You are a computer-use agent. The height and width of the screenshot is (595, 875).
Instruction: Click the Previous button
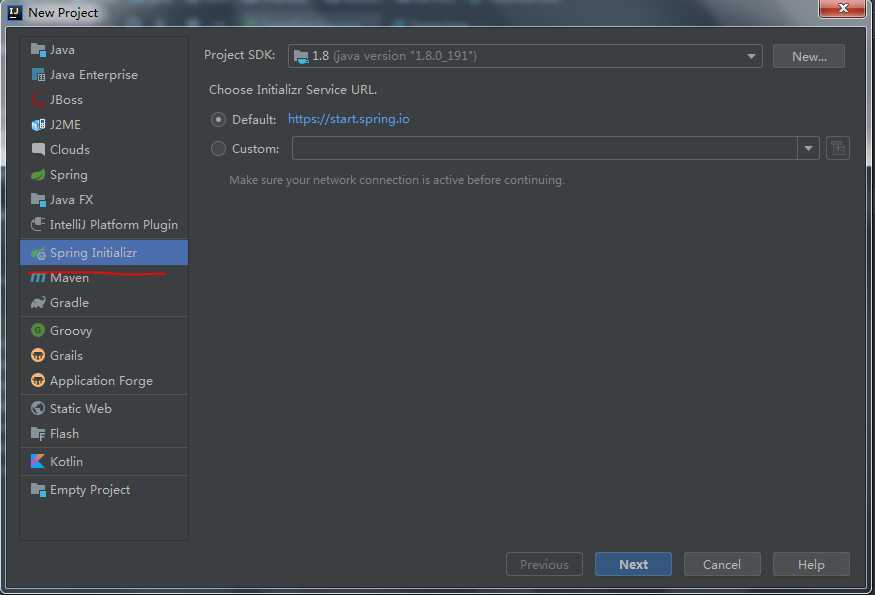pyautogui.click(x=544, y=564)
